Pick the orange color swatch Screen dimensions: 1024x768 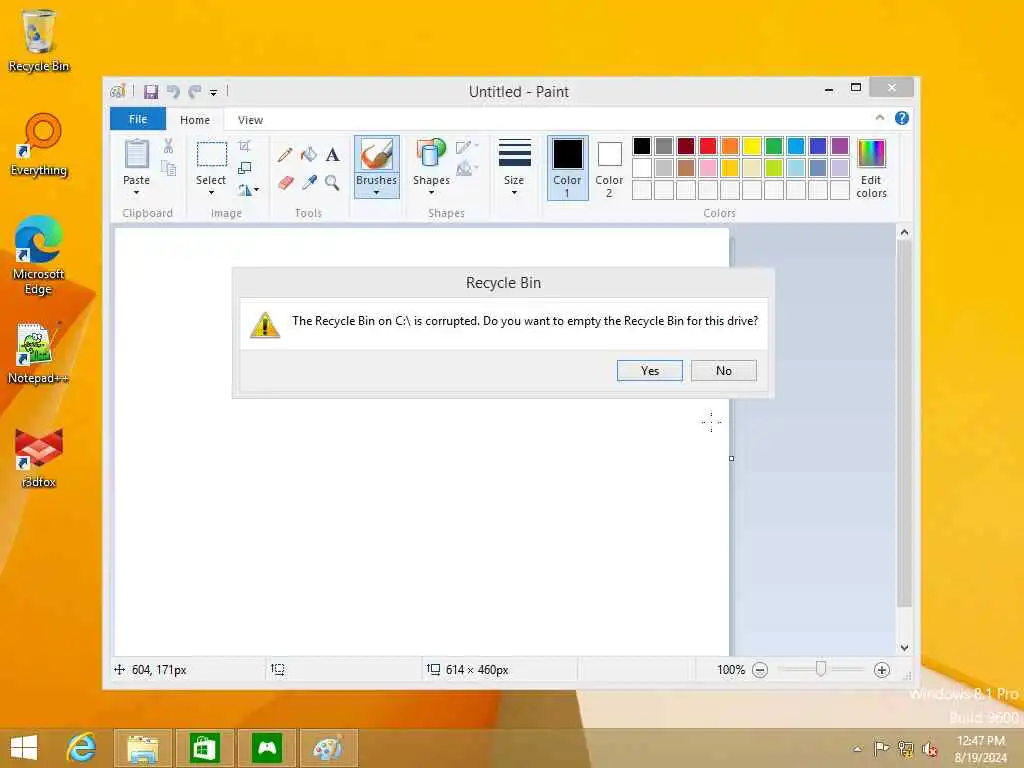coord(730,146)
